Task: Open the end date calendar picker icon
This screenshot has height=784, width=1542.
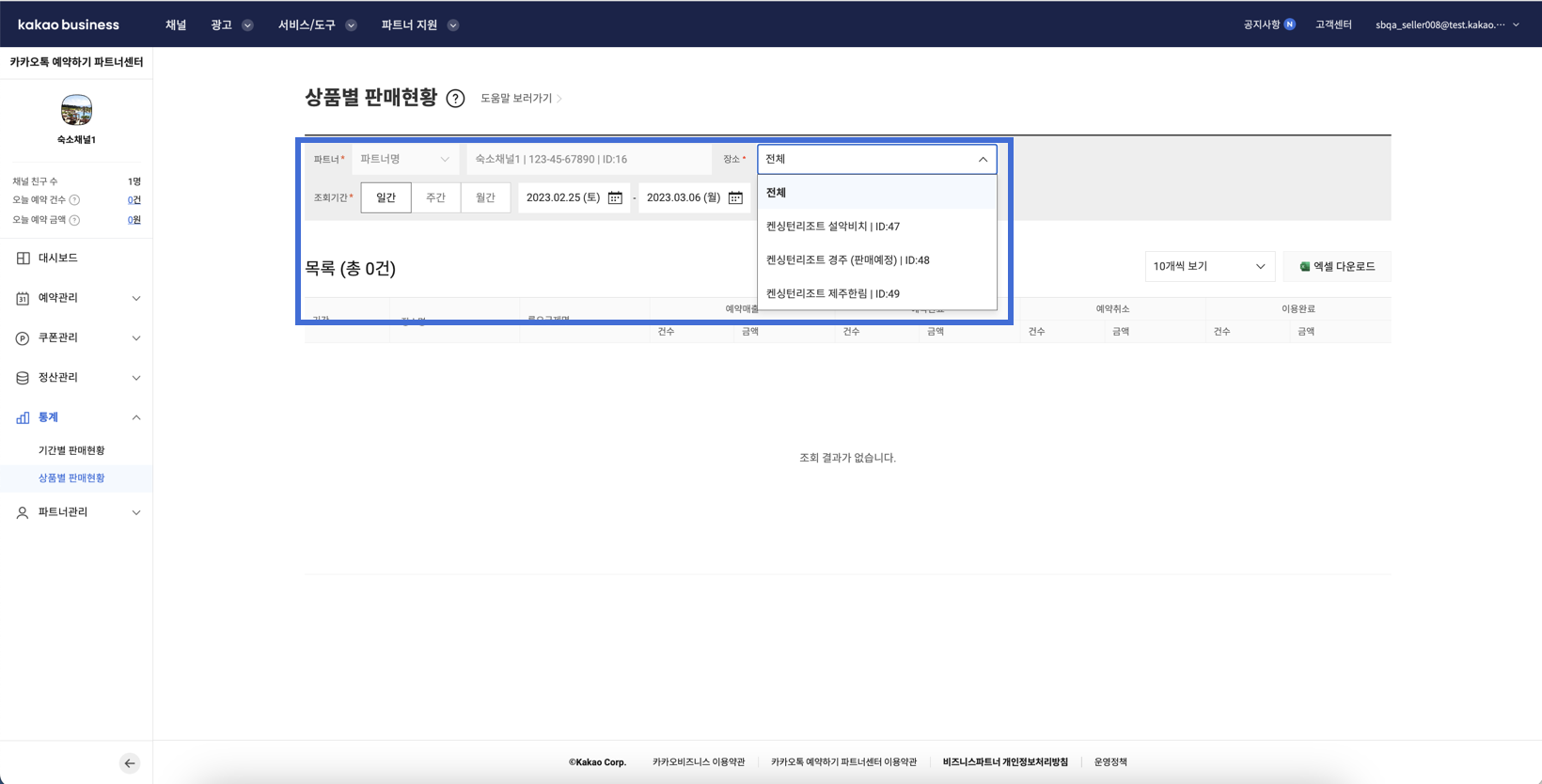Action: click(735, 197)
